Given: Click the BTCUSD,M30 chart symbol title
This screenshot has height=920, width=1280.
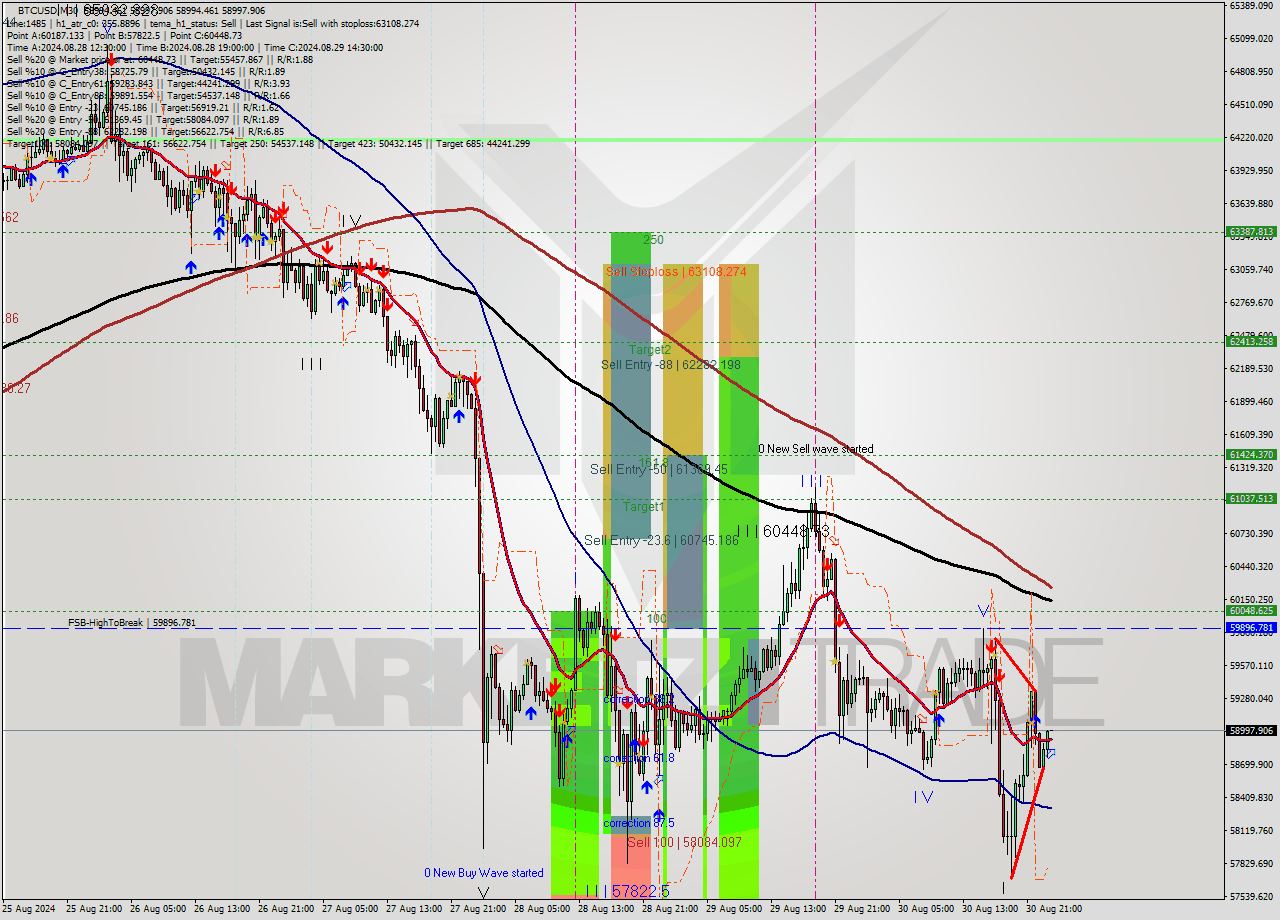Looking at the screenshot, I should [x=49, y=10].
